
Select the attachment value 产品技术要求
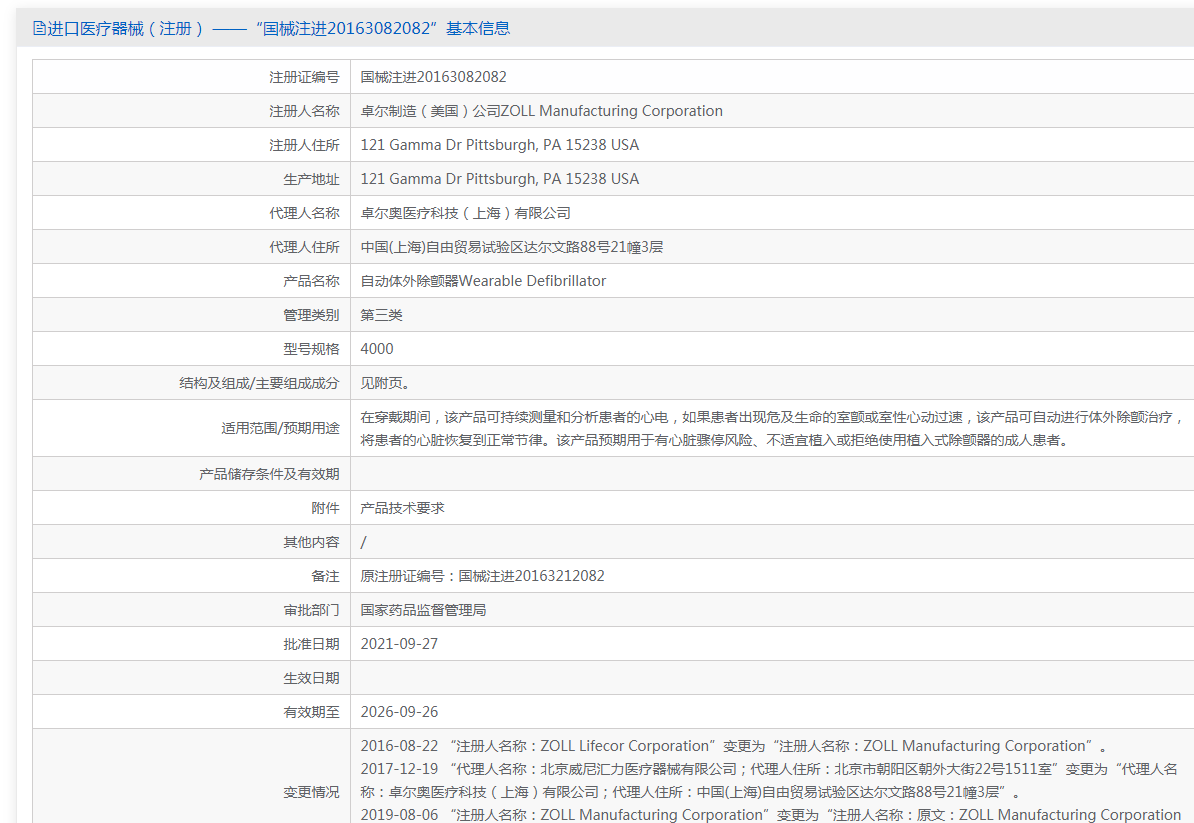(x=402, y=508)
